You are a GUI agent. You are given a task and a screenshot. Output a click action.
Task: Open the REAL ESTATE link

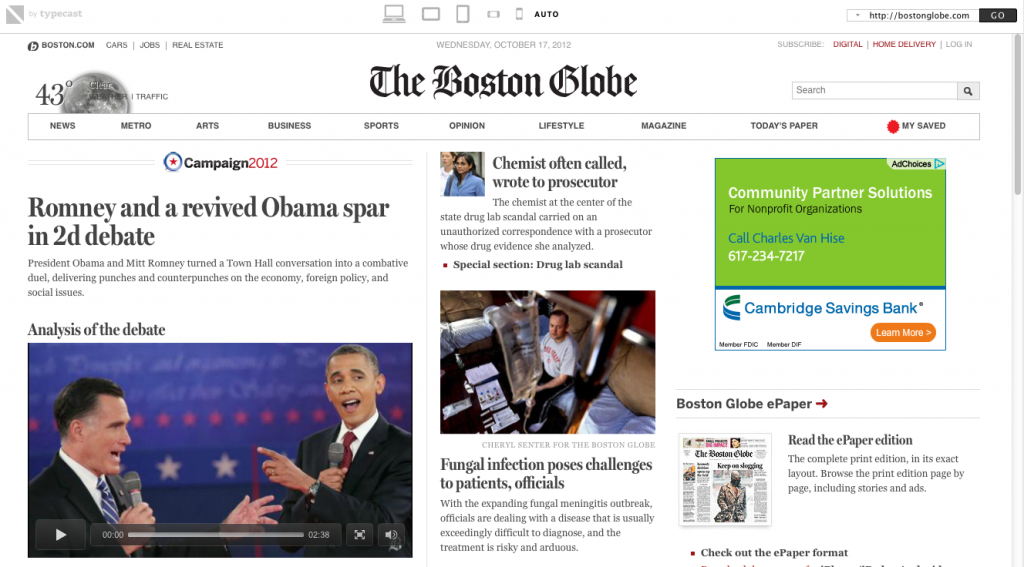tap(198, 45)
